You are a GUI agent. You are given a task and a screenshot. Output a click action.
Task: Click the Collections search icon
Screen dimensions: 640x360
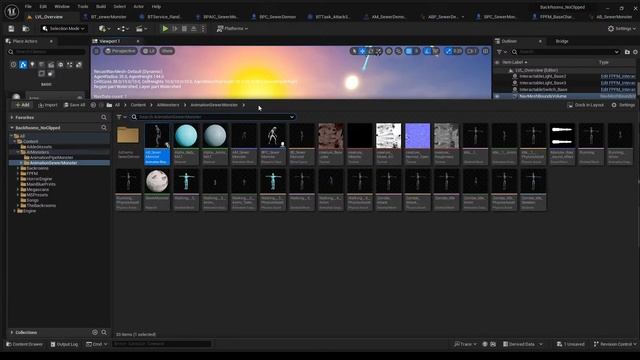[x=104, y=332]
